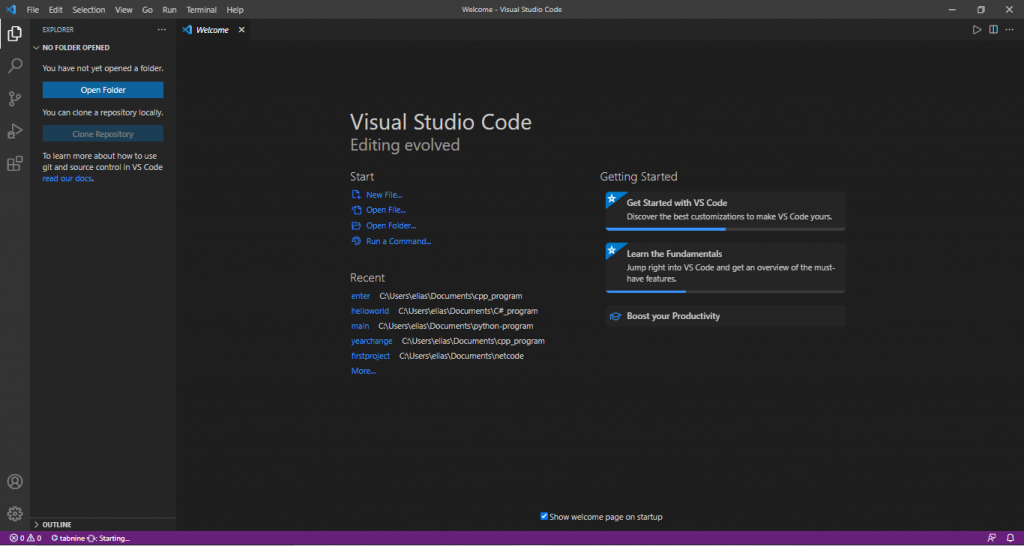Image resolution: width=1024 pixels, height=546 pixels.
Task: Open the View menu
Action: coord(123,10)
